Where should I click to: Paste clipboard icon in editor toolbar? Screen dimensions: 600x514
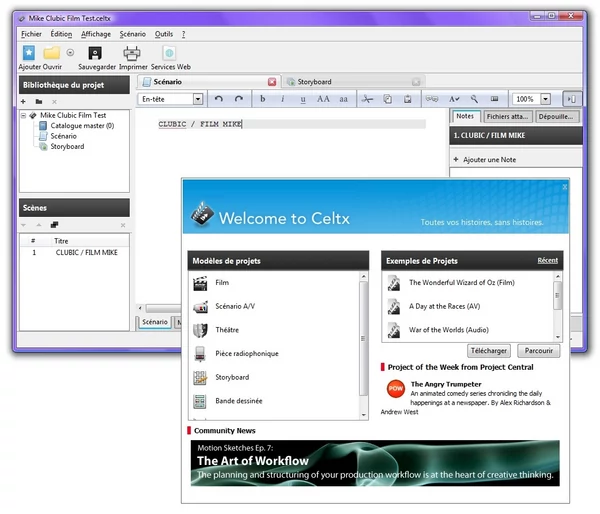(408, 99)
